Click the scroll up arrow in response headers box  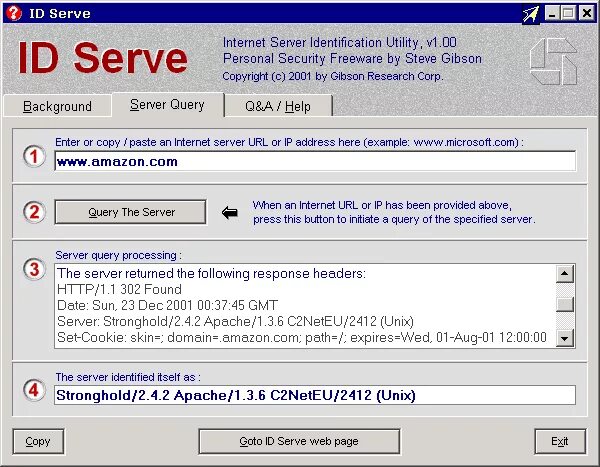click(x=565, y=273)
